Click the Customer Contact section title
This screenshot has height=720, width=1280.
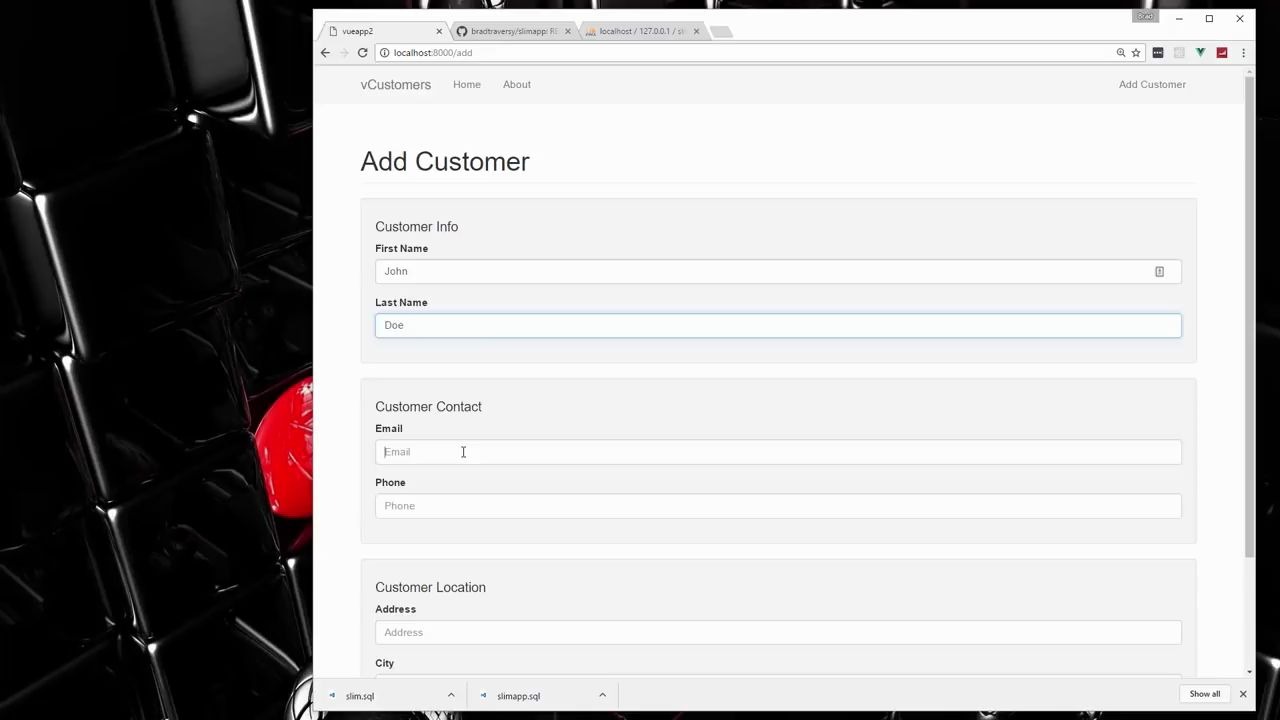pyautogui.click(x=428, y=407)
